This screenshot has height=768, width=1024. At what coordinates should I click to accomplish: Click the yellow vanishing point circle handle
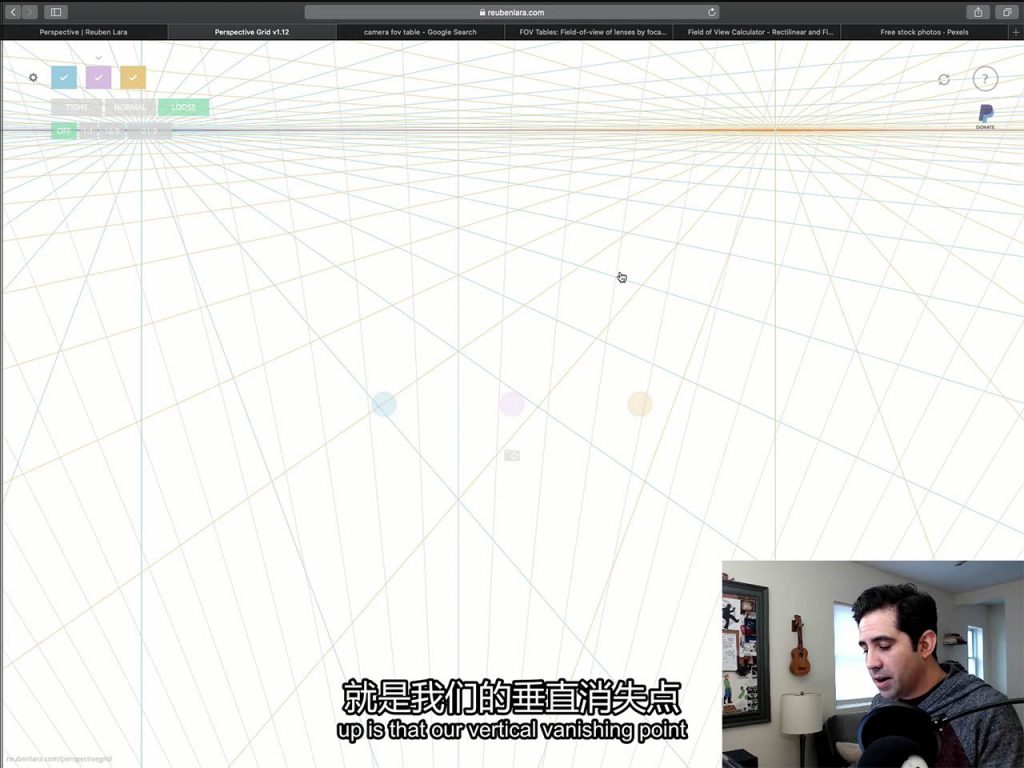pyautogui.click(x=640, y=404)
